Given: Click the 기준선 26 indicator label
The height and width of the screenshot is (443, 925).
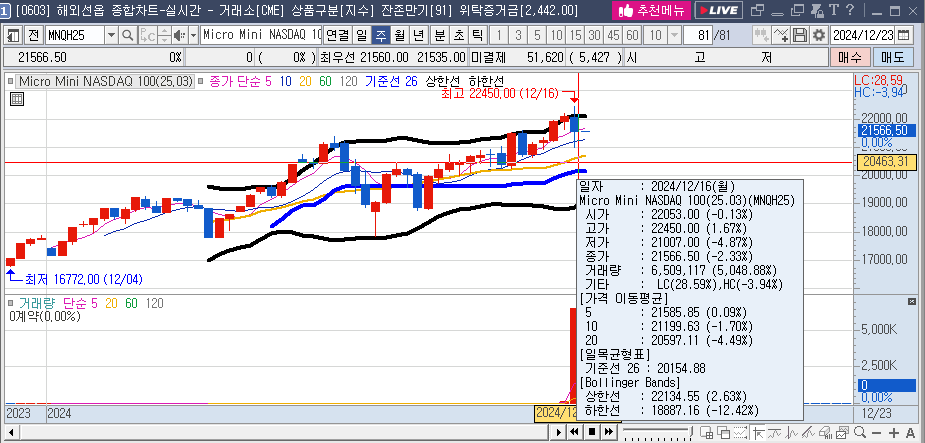Looking at the screenshot, I should pyautogui.click(x=391, y=81).
